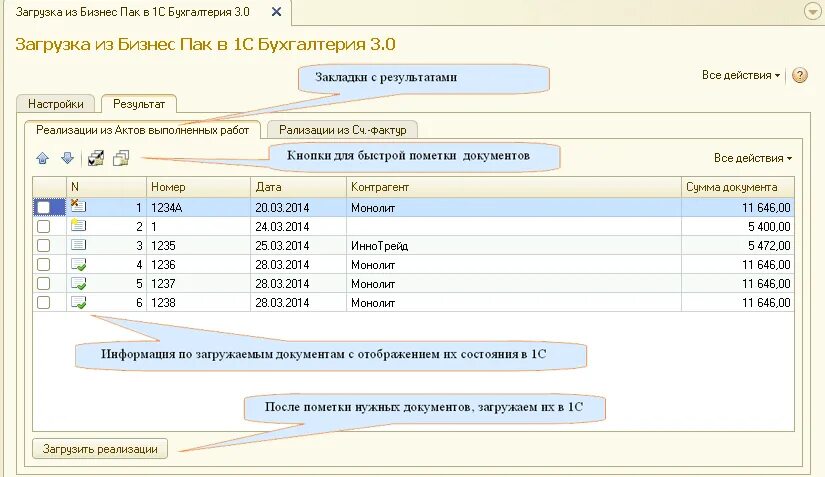The image size is (825, 477).
Task: Click Монолит cell in row 1237
Action: (514, 283)
